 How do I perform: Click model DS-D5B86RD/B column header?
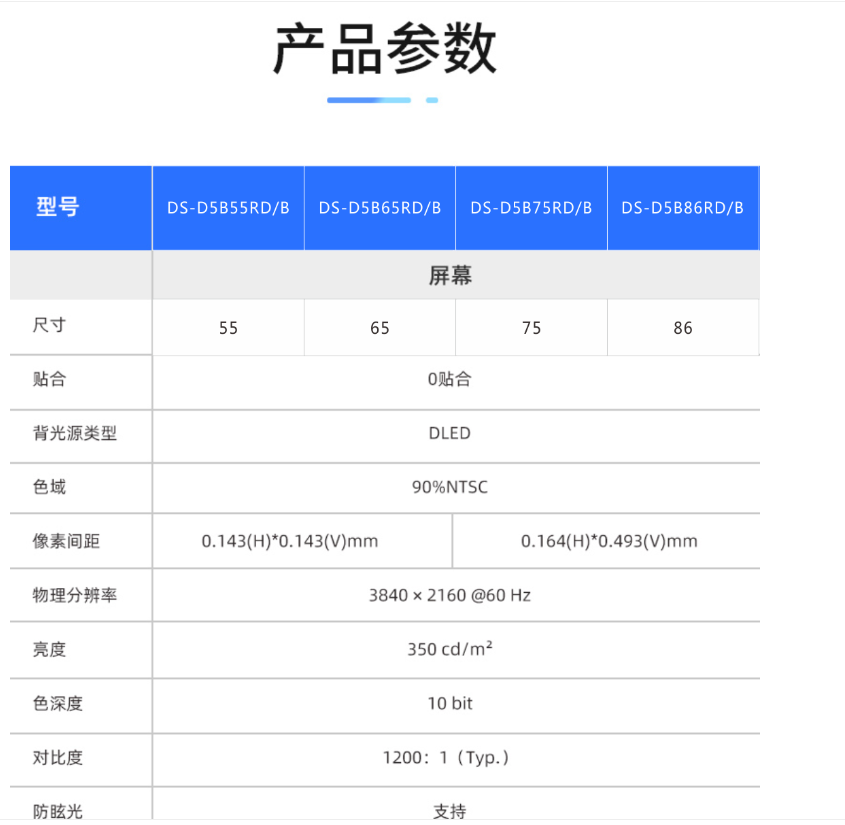(683, 208)
